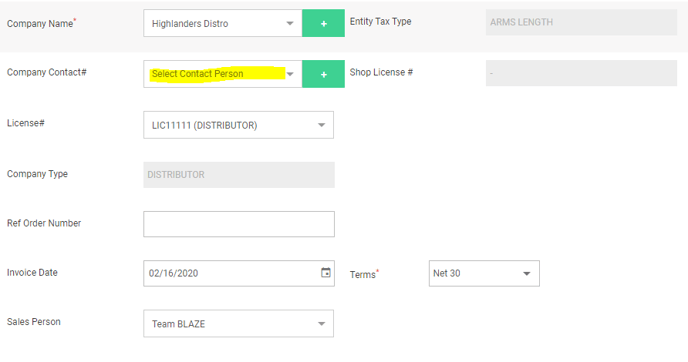Open the Terms dropdown showing Net 30
Screen dimensions: 688x362
tap(484, 273)
